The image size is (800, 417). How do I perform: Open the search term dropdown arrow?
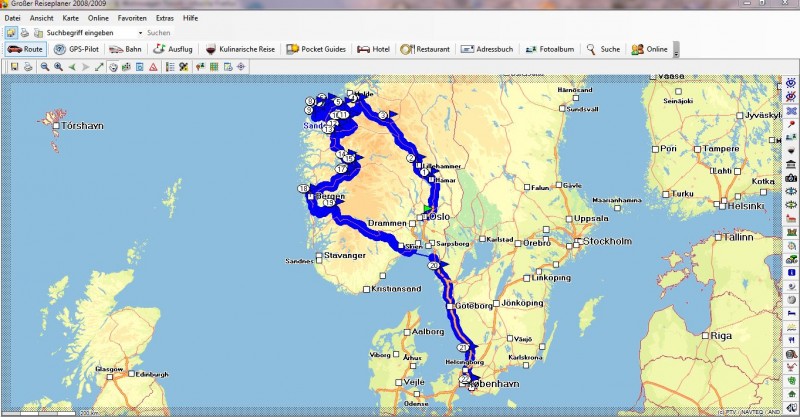pos(140,33)
